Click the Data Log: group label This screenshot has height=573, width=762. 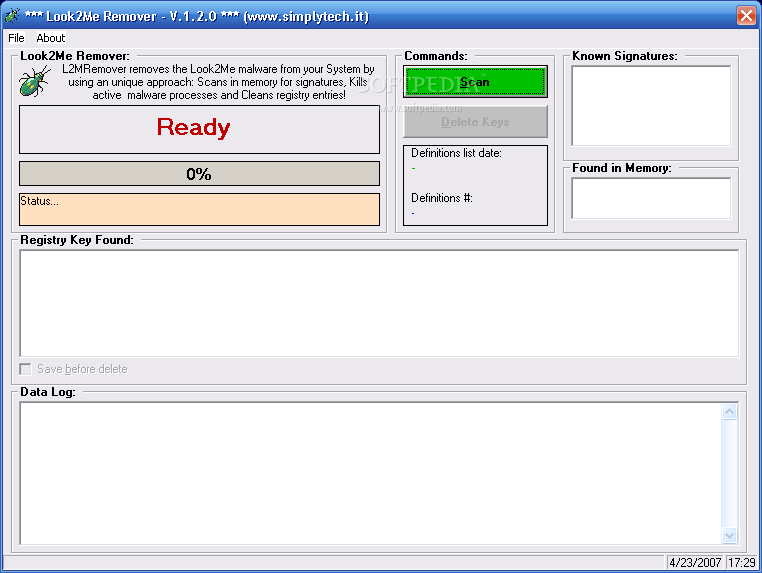coord(48,392)
